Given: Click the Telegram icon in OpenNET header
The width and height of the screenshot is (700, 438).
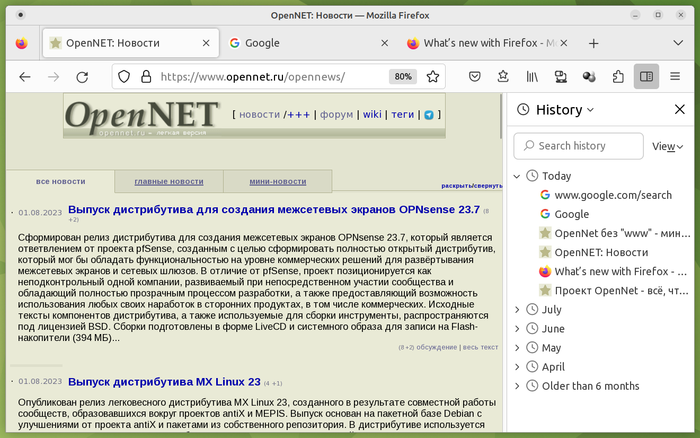Looking at the screenshot, I should tap(429, 115).
